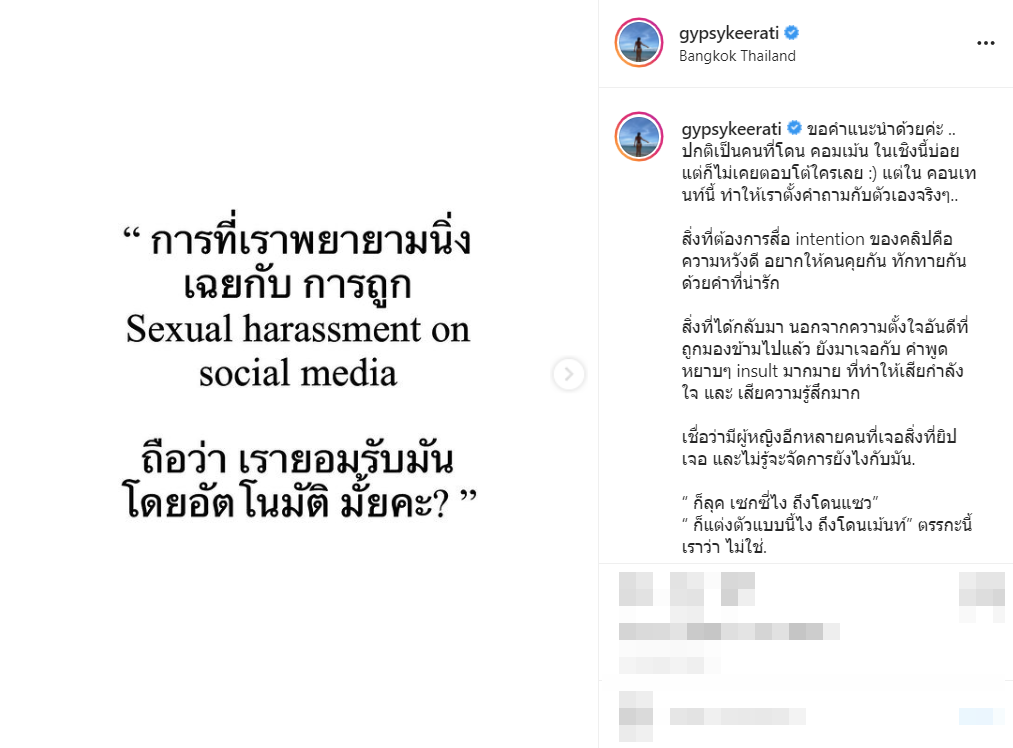Like the post with blurred heart icon
Screen dimensions: 1013x748
635,588
